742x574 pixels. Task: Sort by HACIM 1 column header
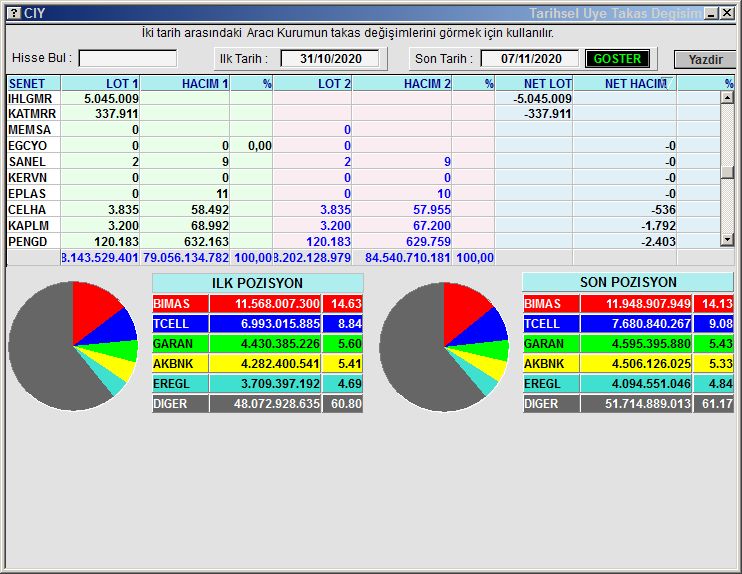tap(185, 84)
